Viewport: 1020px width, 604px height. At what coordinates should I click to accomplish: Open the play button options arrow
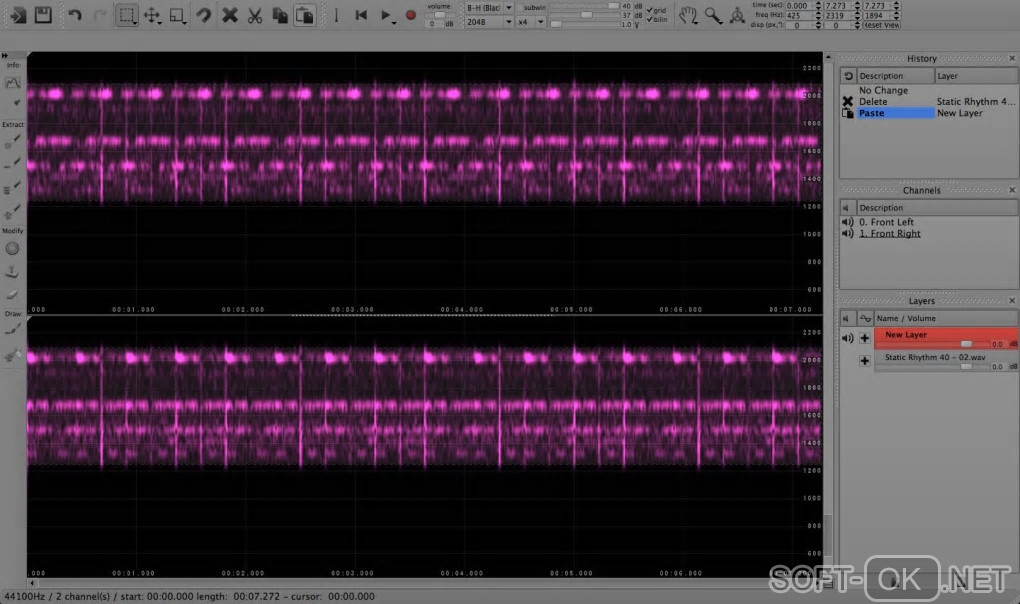pyautogui.click(x=394, y=23)
